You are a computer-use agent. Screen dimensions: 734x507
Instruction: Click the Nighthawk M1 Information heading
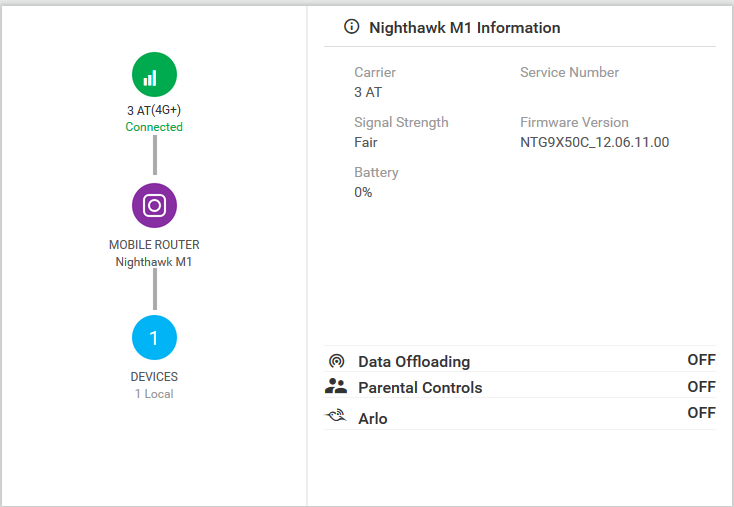464,28
